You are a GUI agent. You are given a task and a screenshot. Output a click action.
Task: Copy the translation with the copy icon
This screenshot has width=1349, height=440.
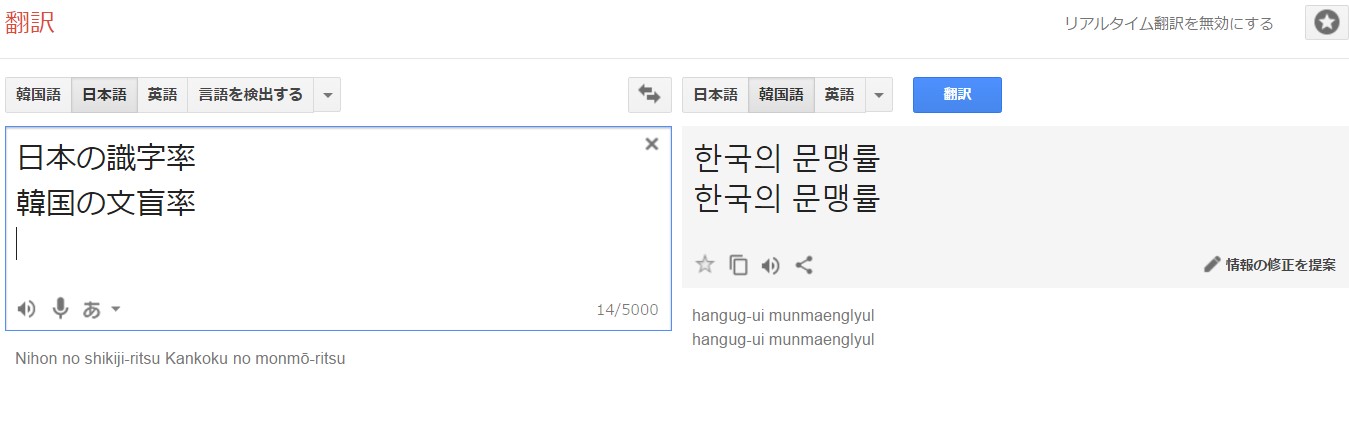738,265
